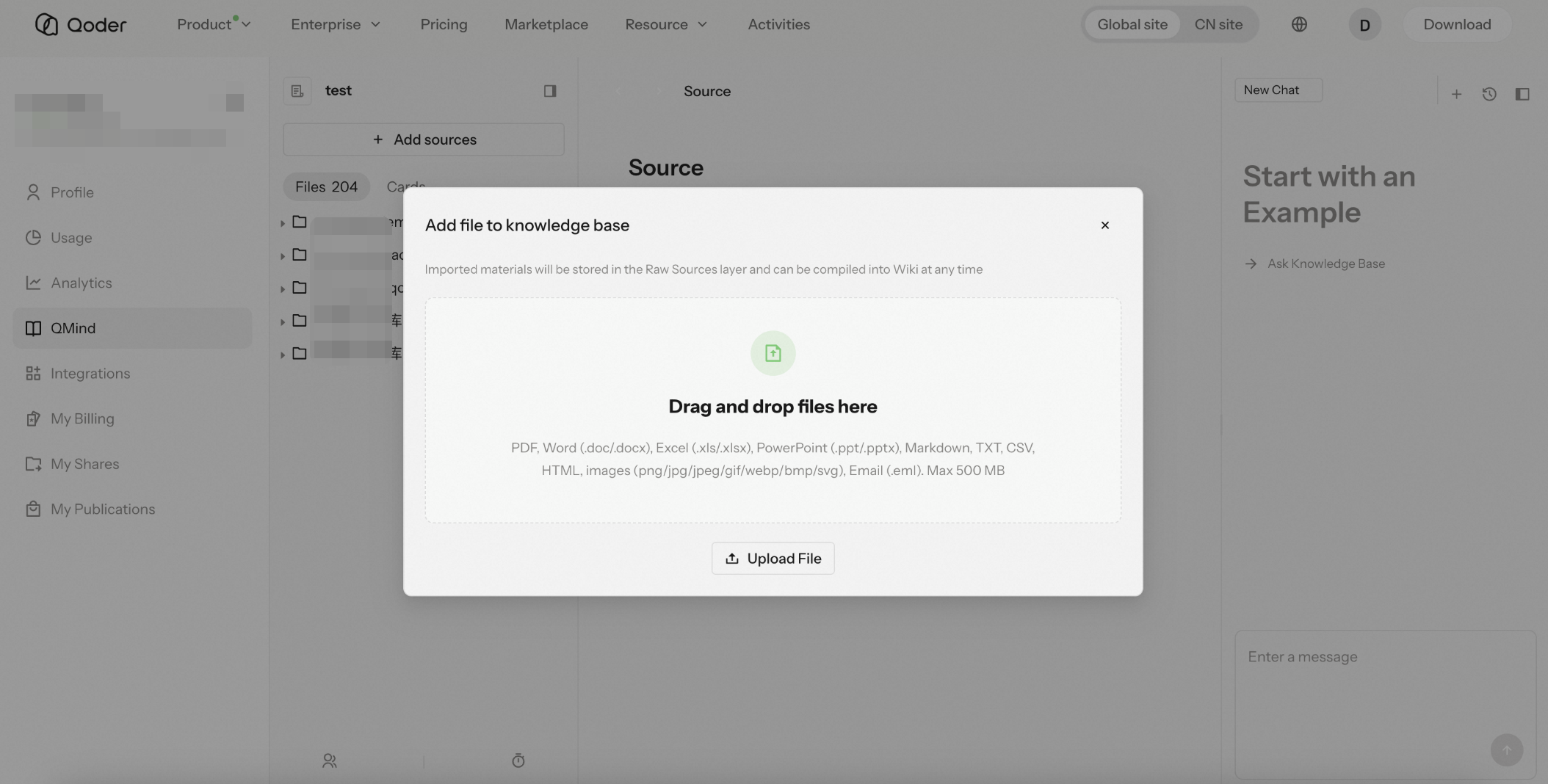Expand the Resource menu

coord(666,24)
